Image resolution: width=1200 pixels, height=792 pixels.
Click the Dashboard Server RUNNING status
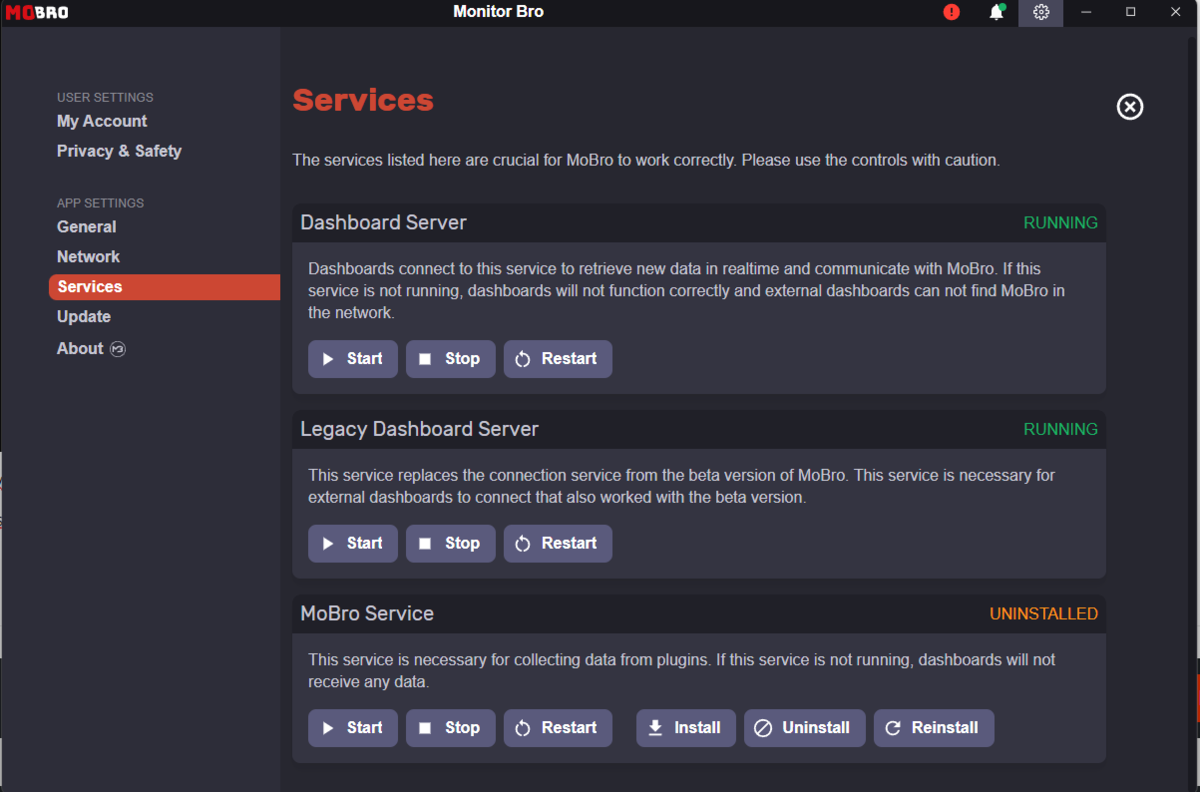[x=1060, y=223]
